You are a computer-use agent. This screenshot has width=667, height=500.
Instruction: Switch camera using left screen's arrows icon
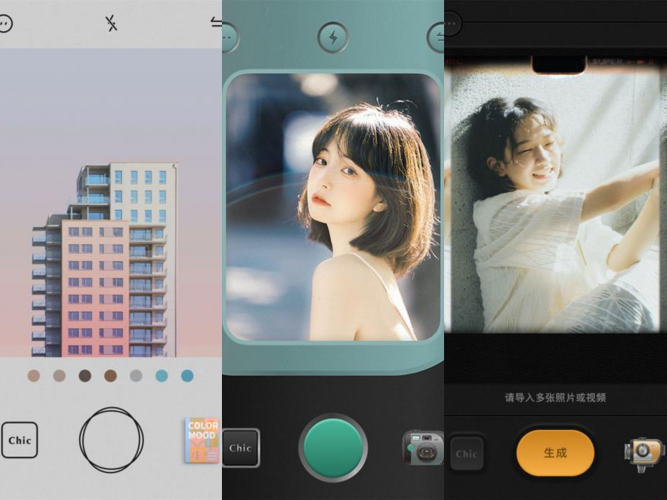pos(216,23)
